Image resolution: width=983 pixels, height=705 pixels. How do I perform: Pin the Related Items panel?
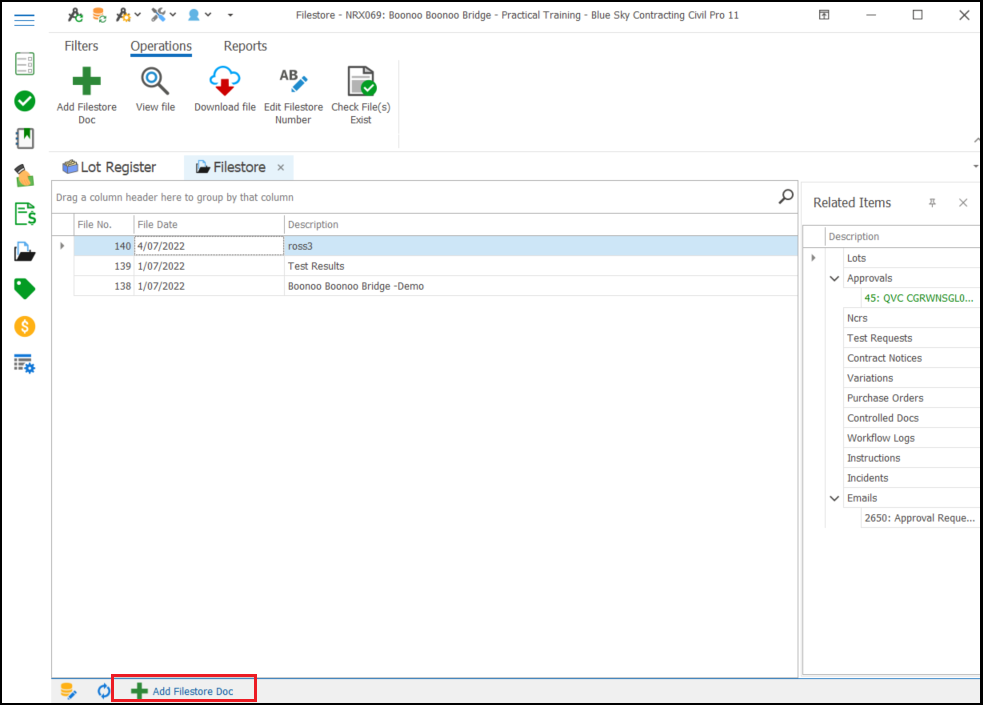(932, 203)
